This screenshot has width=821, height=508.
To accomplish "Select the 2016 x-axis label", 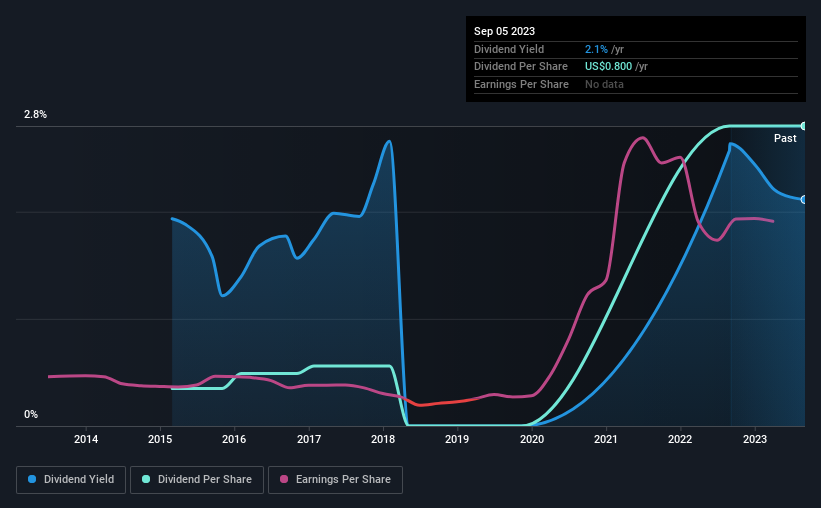I will click(234, 439).
